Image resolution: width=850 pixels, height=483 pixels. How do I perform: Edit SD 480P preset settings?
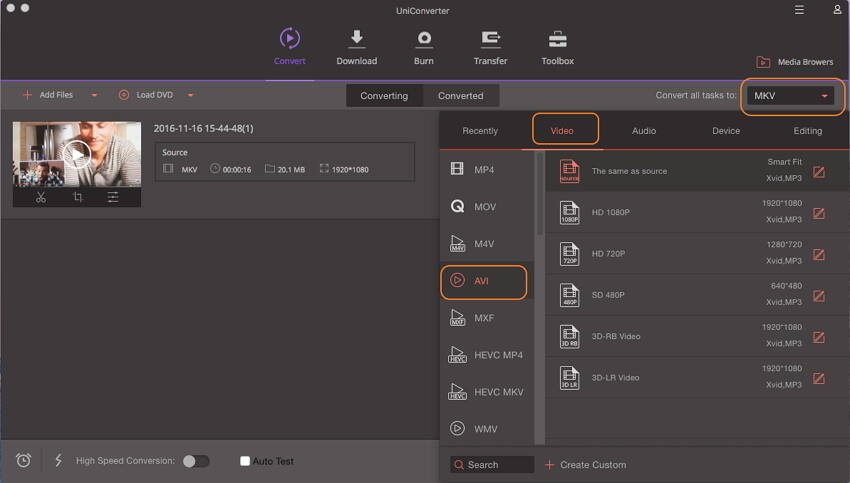[x=819, y=295]
